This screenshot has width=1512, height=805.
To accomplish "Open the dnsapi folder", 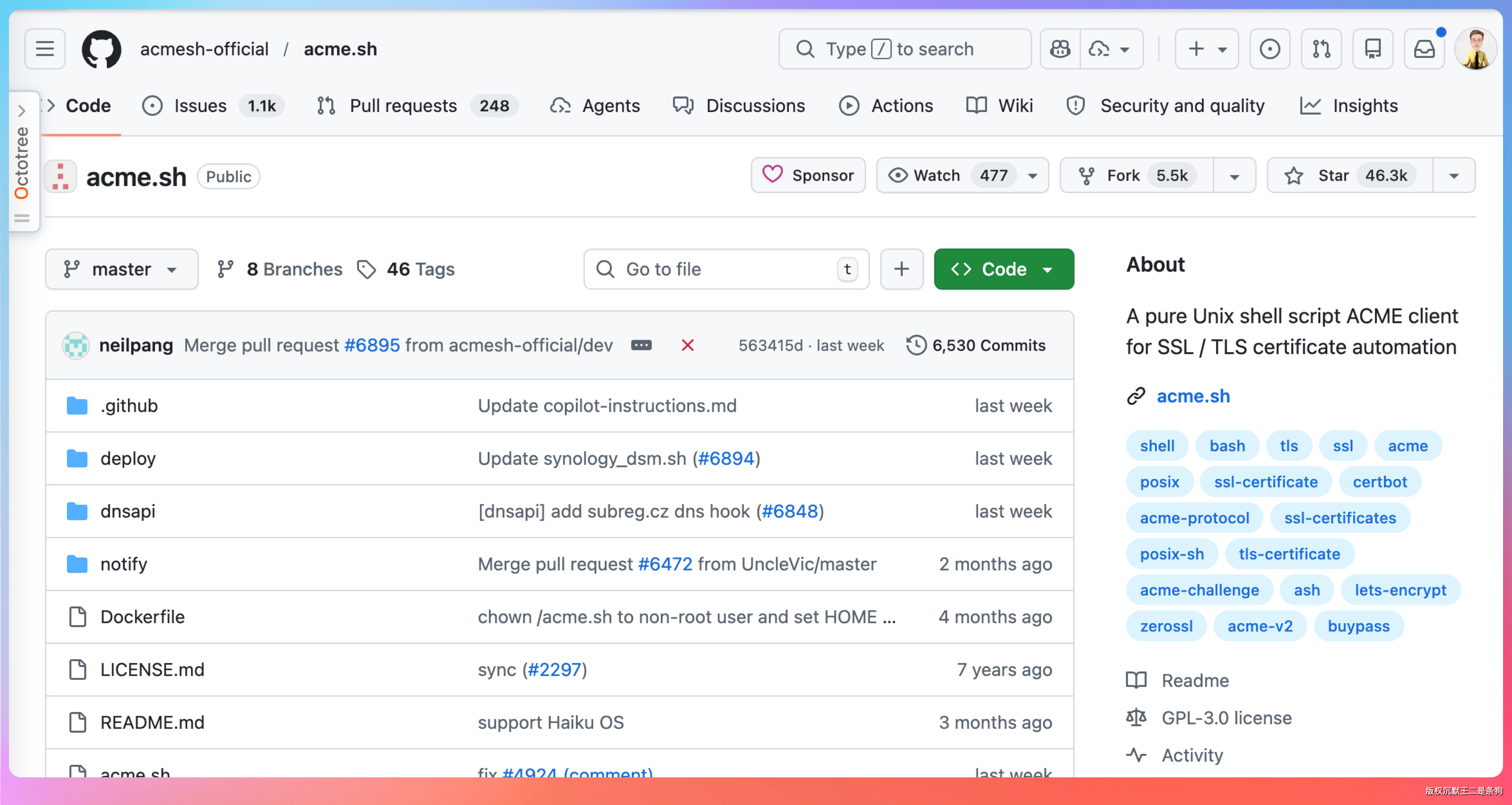I will 128,511.
